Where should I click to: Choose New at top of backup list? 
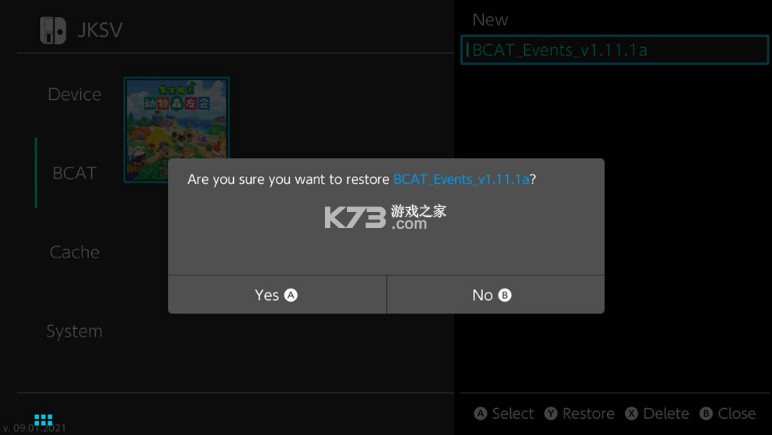click(490, 20)
